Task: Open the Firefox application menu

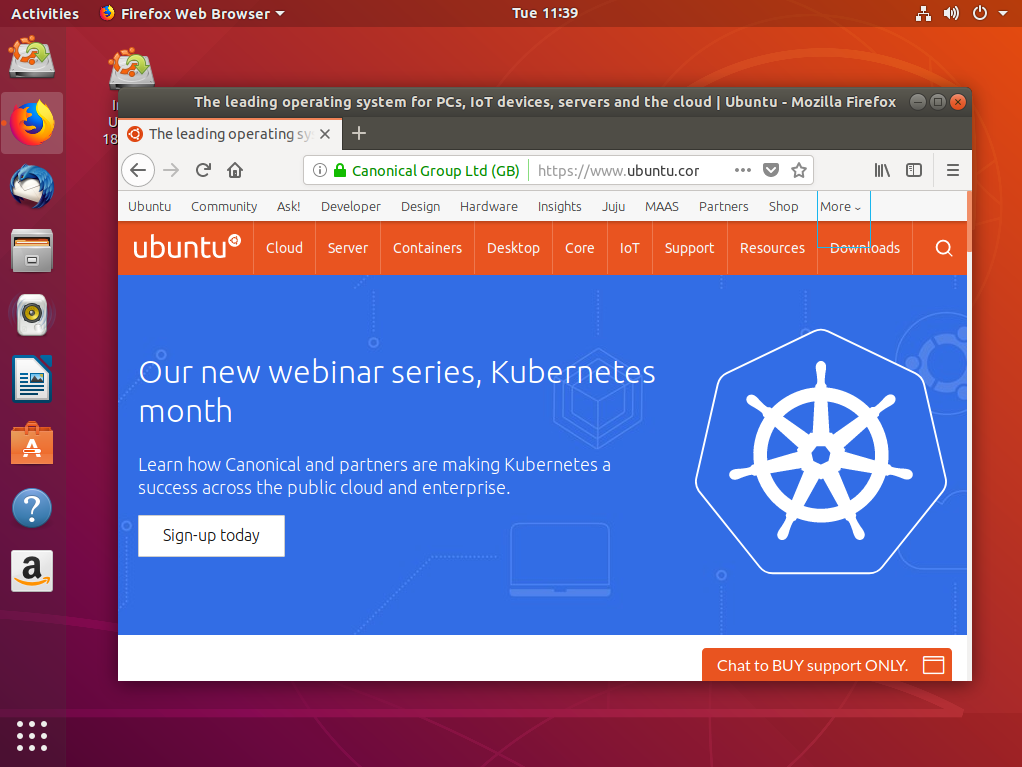Action: [x=952, y=170]
